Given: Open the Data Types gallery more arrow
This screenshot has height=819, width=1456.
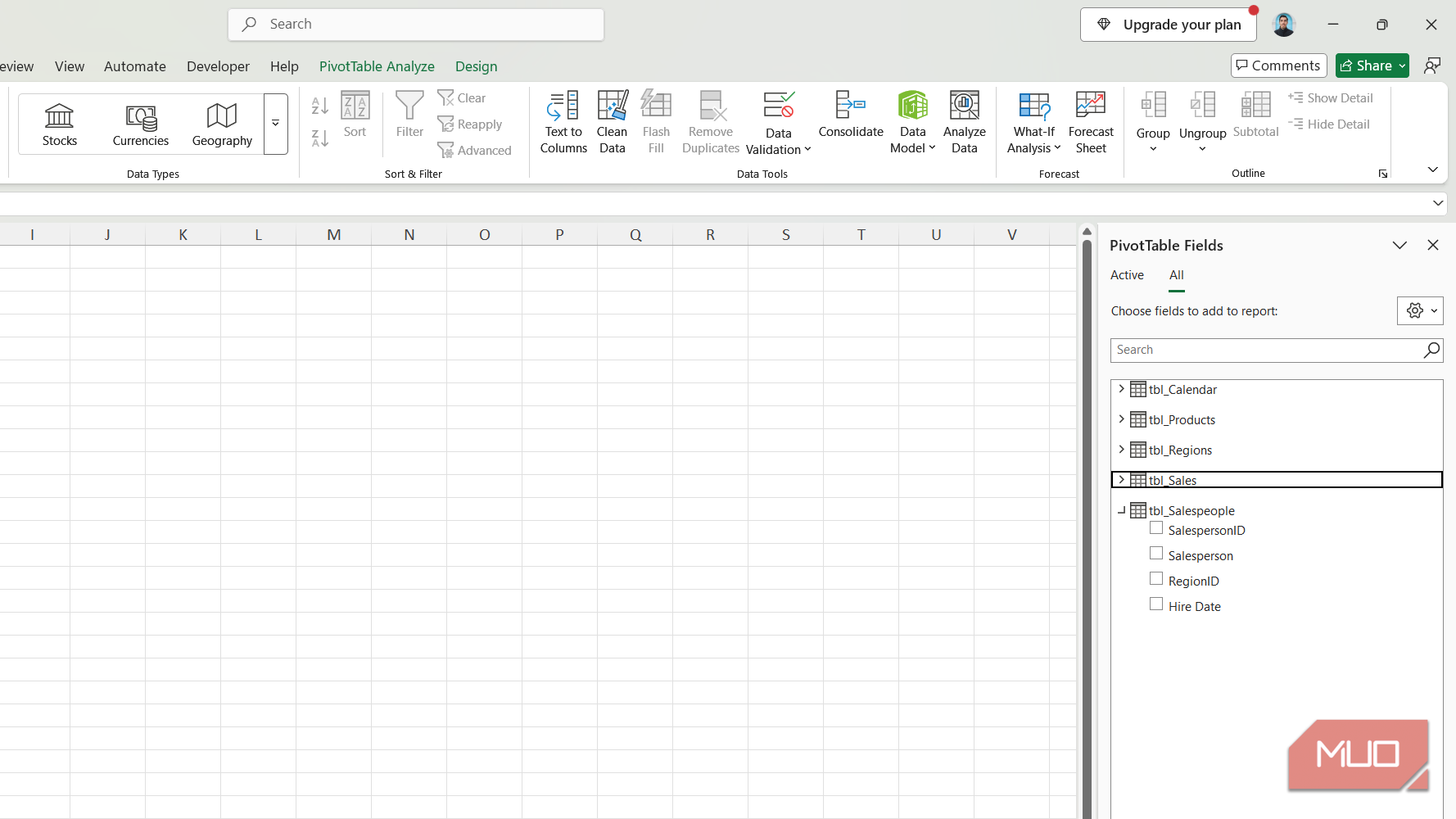Looking at the screenshot, I should pyautogui.click(x=276, y=124).
